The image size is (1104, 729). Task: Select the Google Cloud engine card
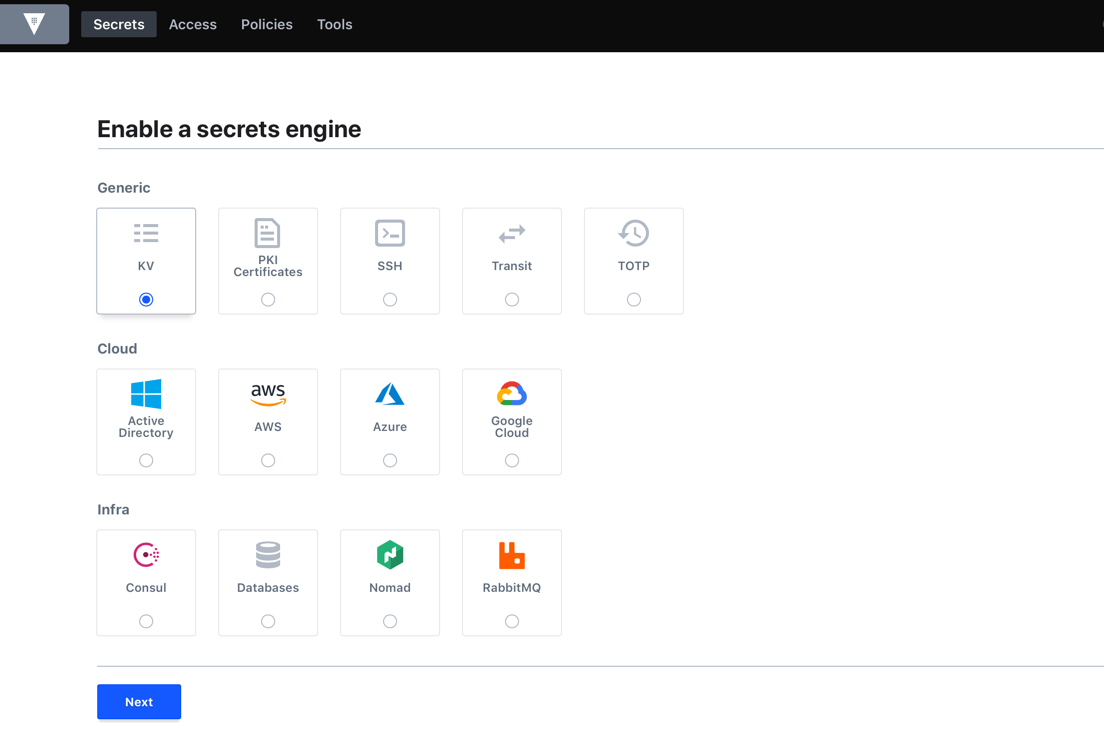pyautogui.click(x=512, y=420)
